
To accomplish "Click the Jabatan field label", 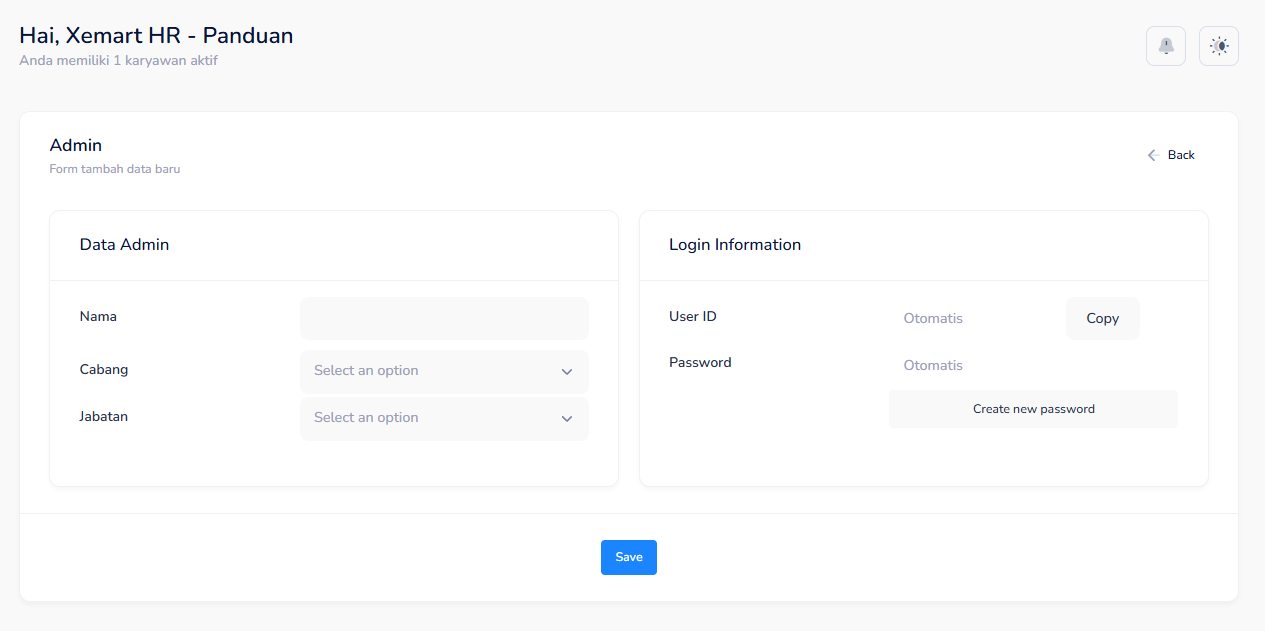I will coord(104,416).
